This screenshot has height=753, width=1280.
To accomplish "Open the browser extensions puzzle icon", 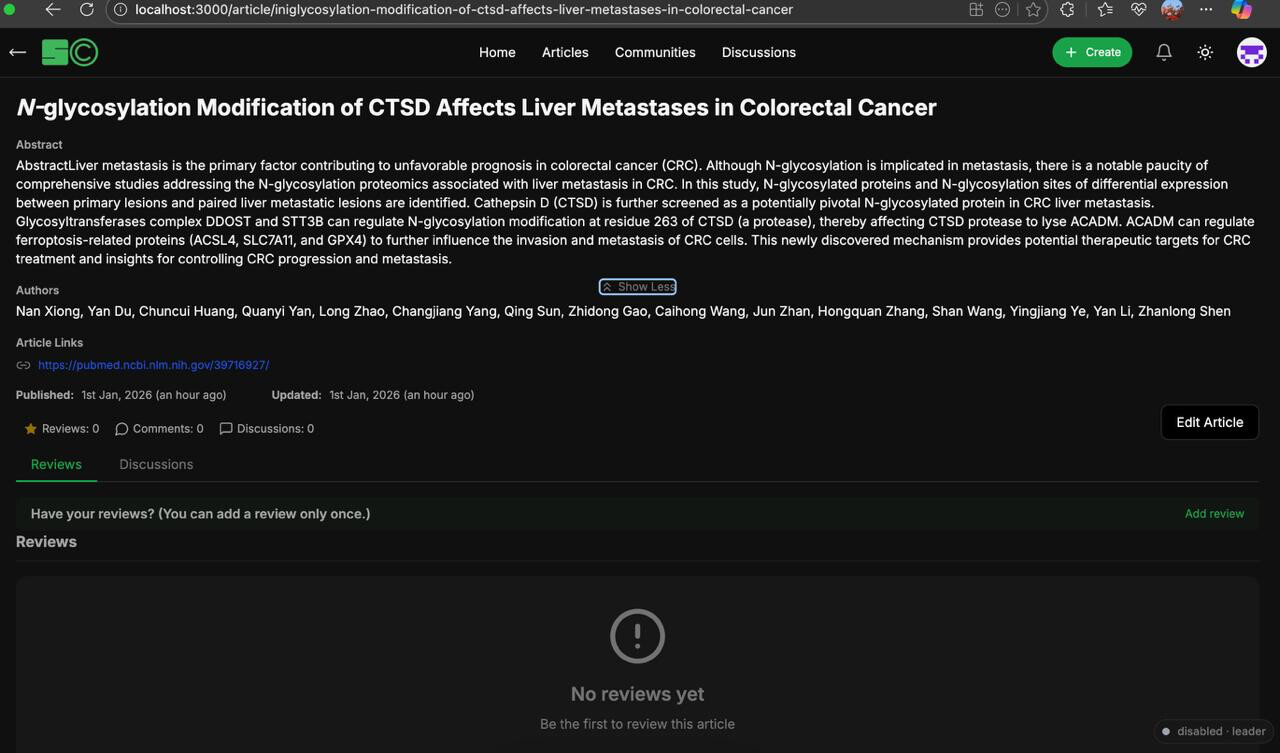I will point(1067,10).
